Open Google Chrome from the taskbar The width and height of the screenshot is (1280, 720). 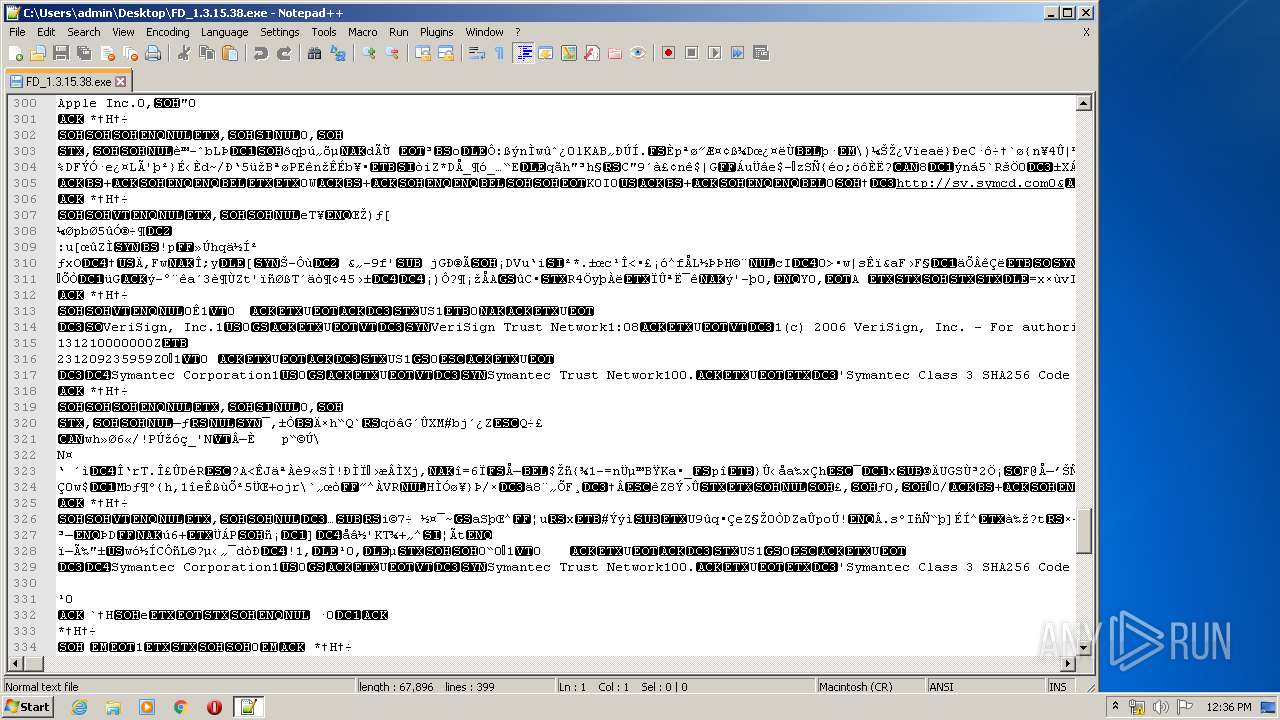(x=180, y=707)
